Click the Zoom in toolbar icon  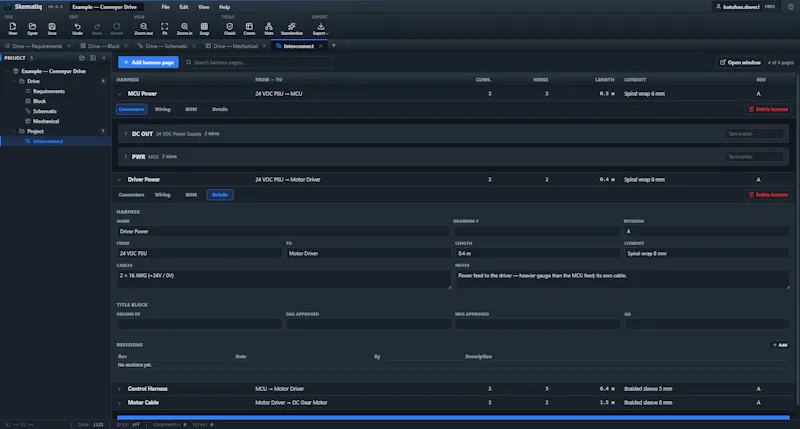pyautogui.click(x=184, y=29)
